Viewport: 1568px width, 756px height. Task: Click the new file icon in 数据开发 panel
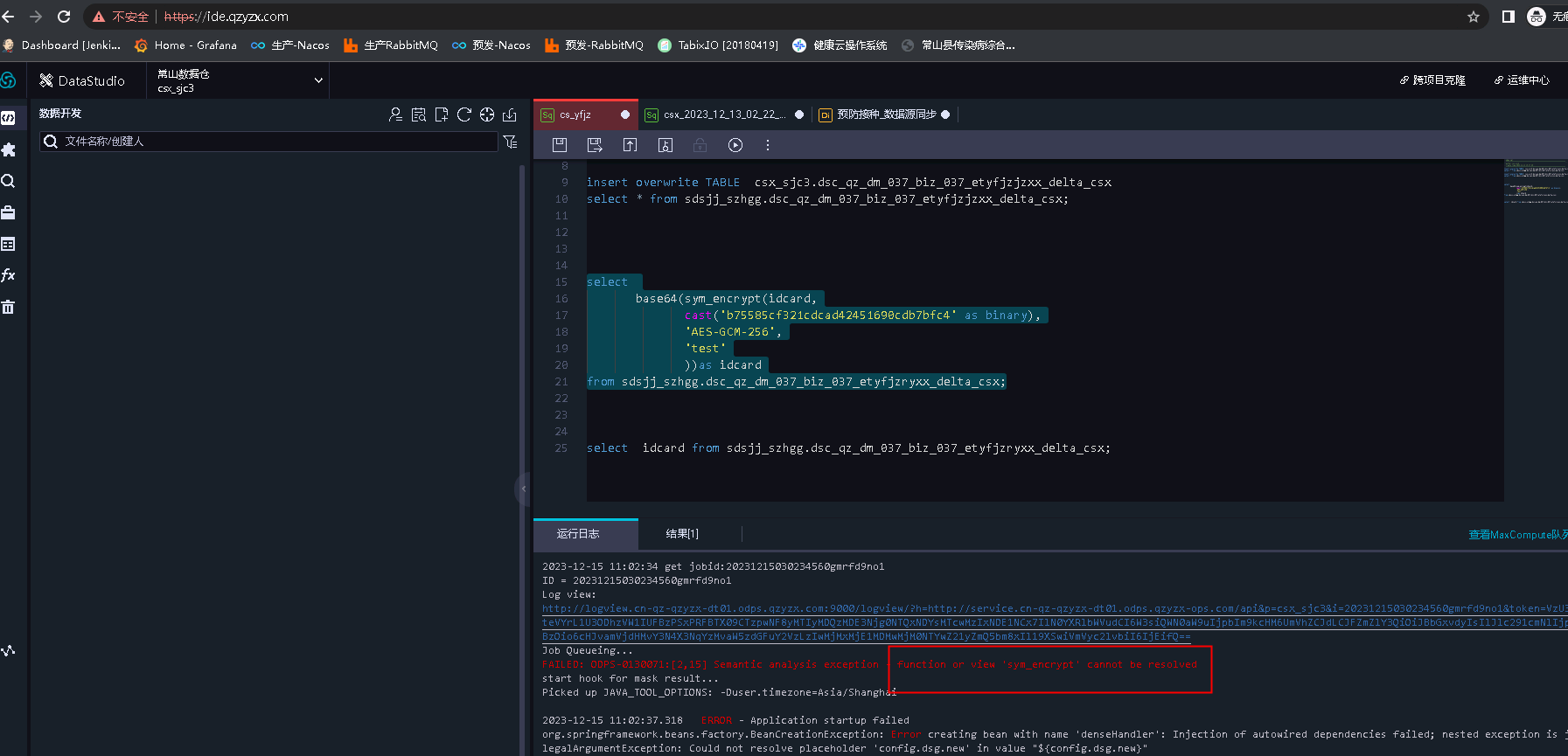(x=442, y=114)
